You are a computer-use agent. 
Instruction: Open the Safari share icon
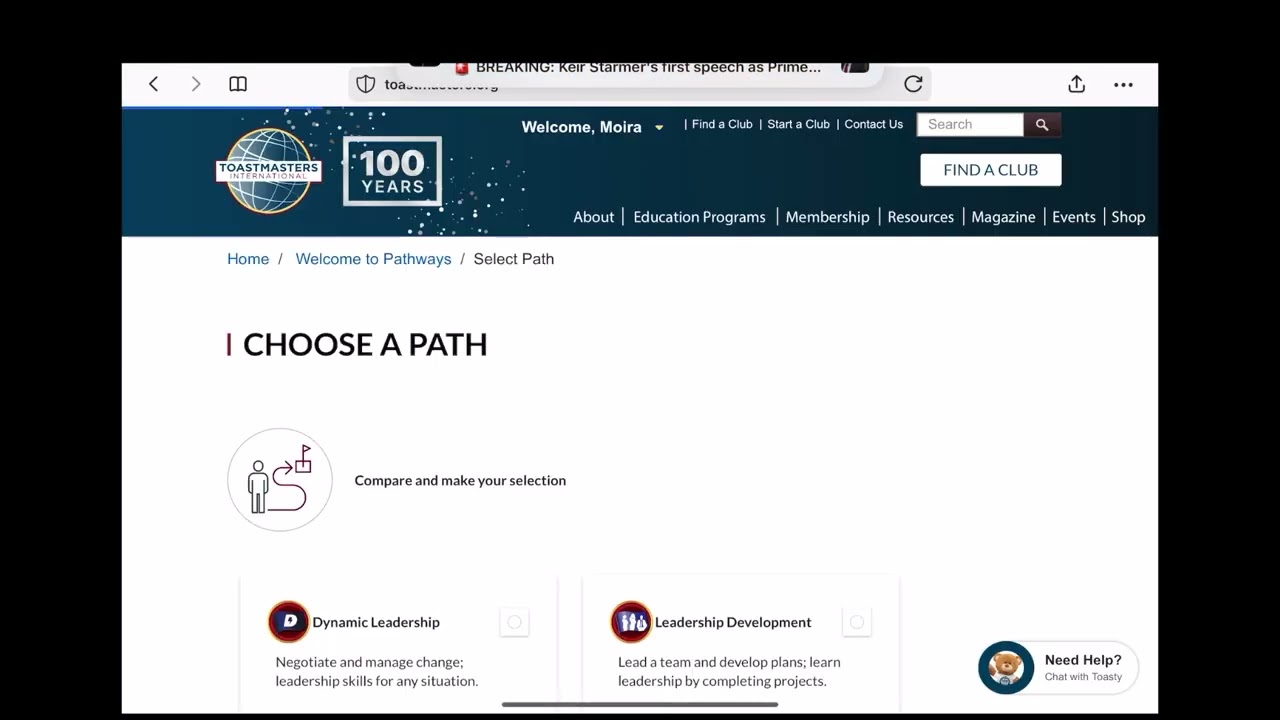1076,84
